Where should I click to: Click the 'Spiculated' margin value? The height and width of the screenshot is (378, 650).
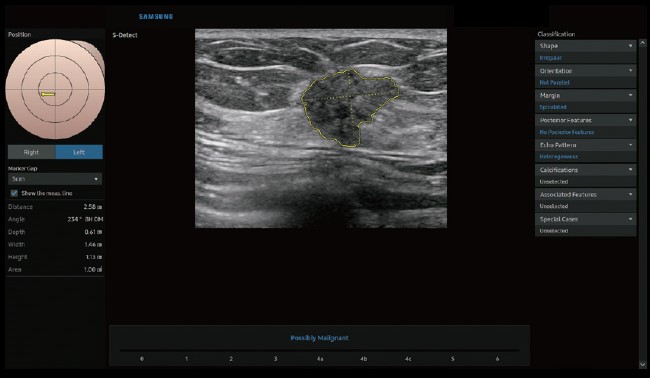coord(553,107)
